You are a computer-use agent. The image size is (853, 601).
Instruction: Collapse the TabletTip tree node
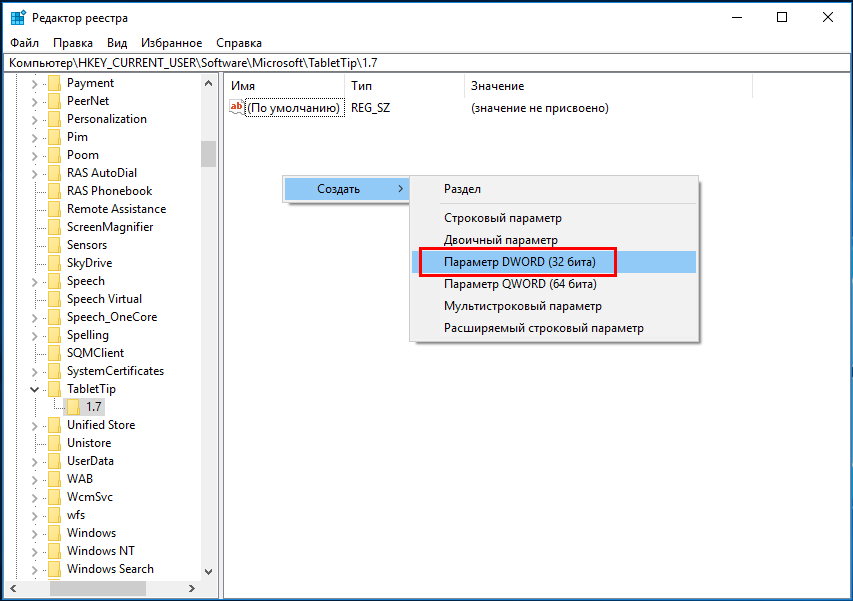[34, 389]
